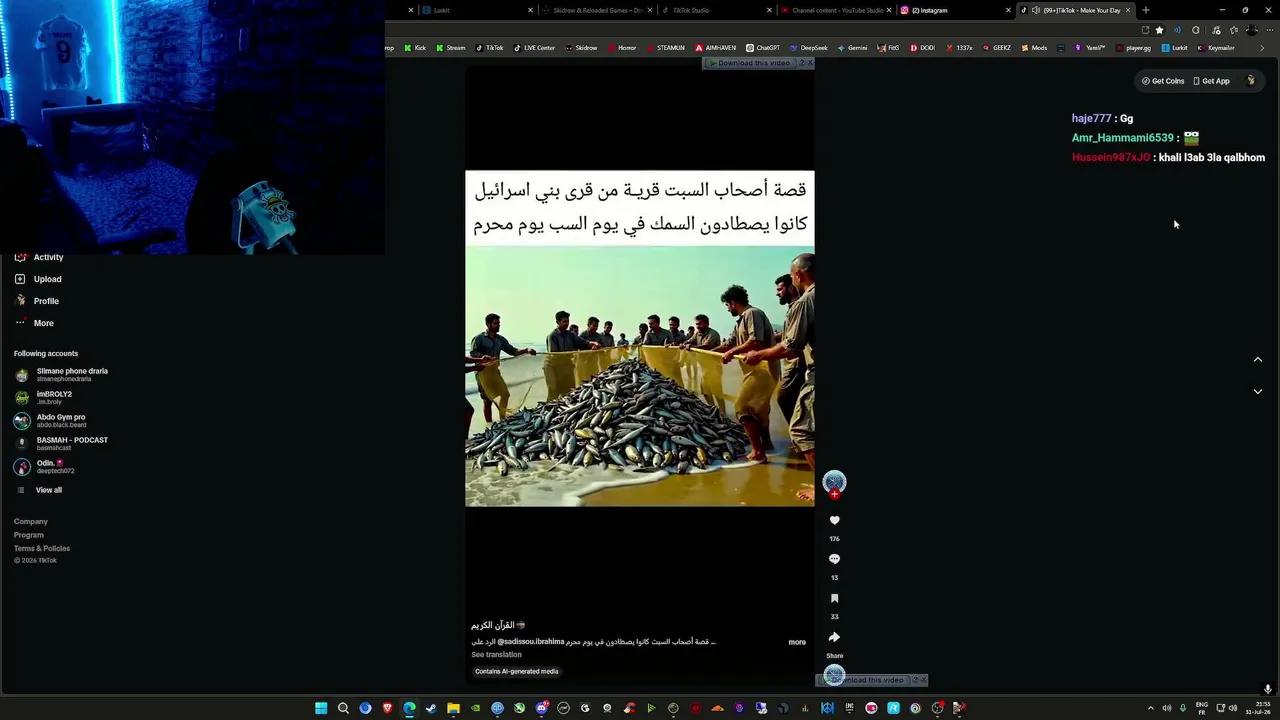Switch to the Instagram tab
This screenshot has width=1280, height=720.
(955, 10)
